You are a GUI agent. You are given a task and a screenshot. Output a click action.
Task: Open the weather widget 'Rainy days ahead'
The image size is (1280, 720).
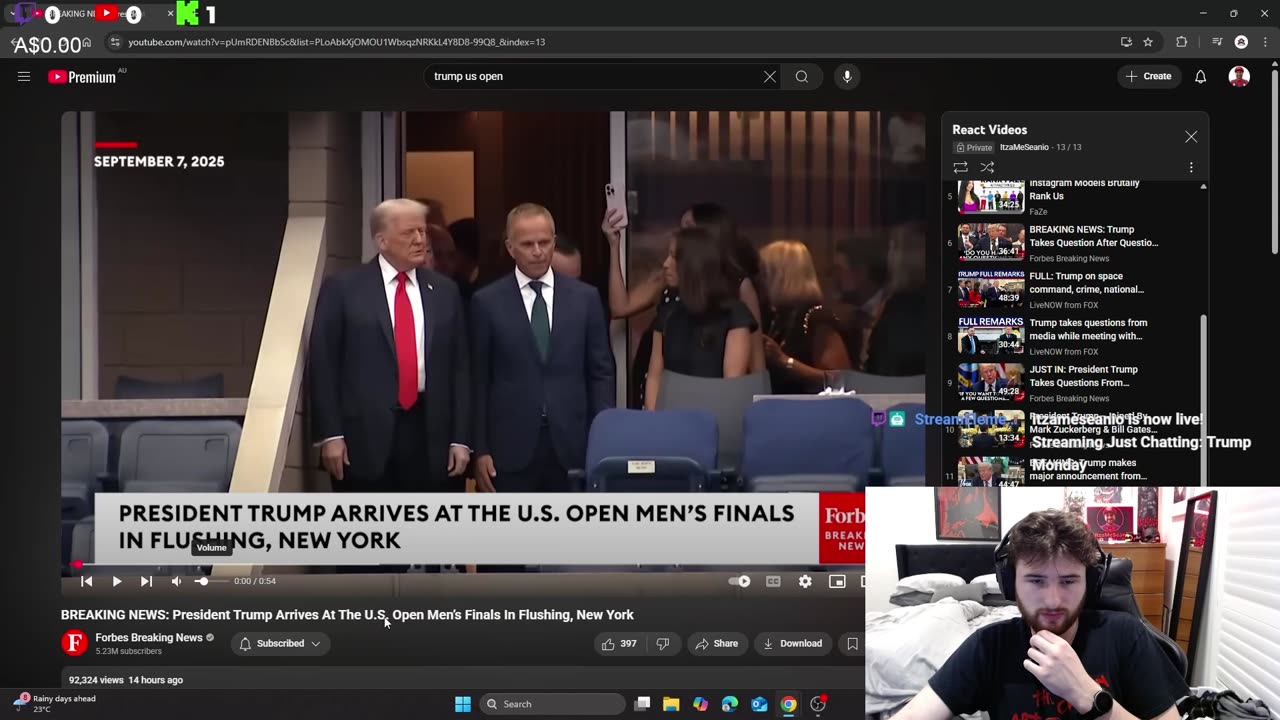(57, 703)
